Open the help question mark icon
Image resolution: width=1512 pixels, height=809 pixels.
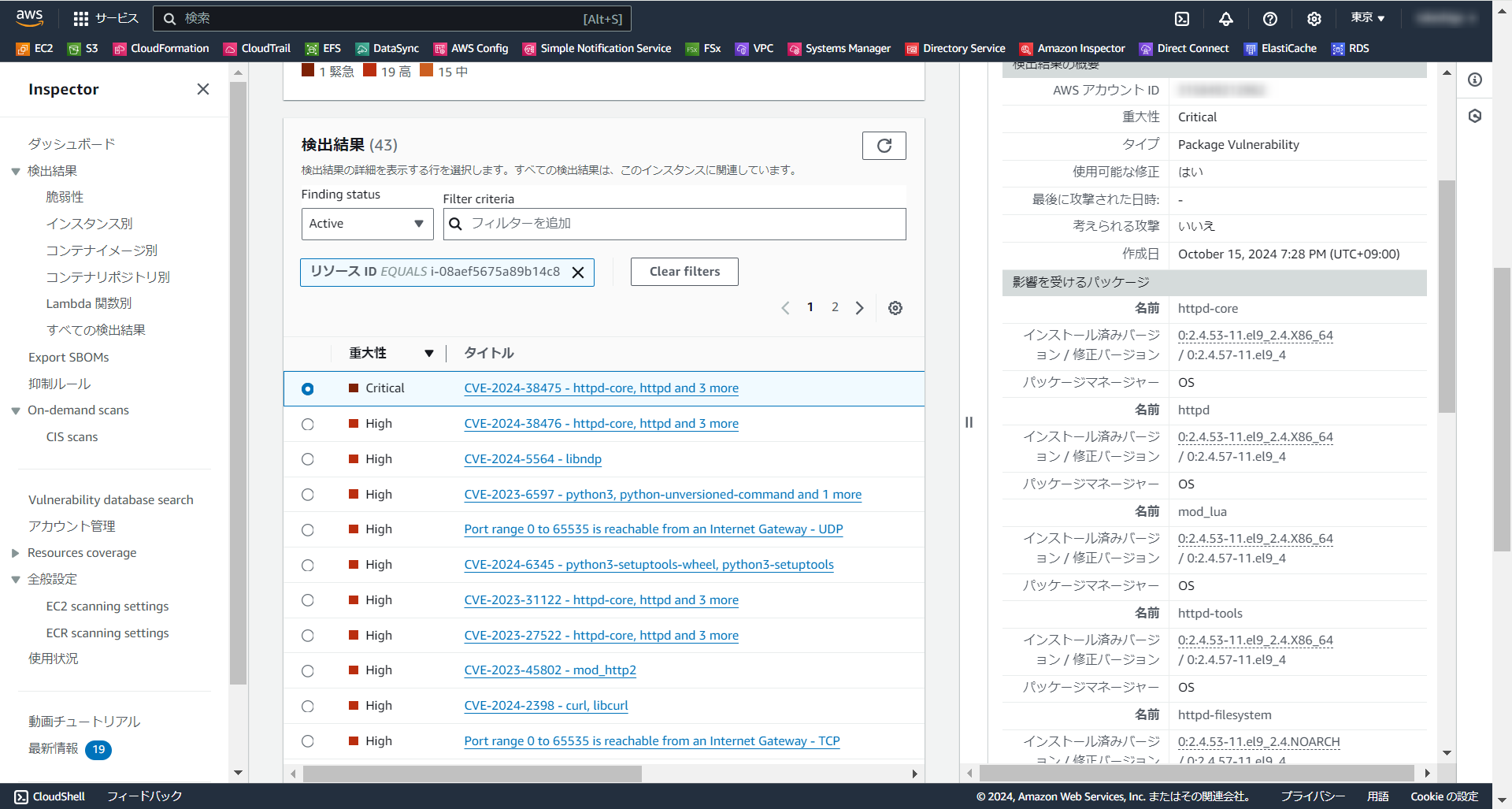coord(1270,18)
